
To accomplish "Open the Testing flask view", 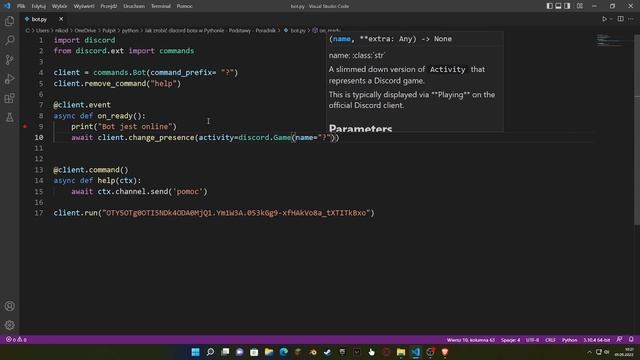I will tap(9, 118).
